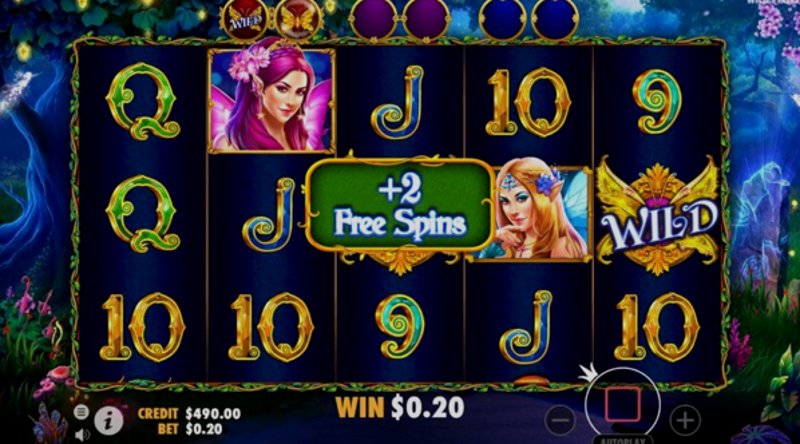Select the blonde fairy symbol
Screen dimensions: 800x444
click(x=533, y=213)
